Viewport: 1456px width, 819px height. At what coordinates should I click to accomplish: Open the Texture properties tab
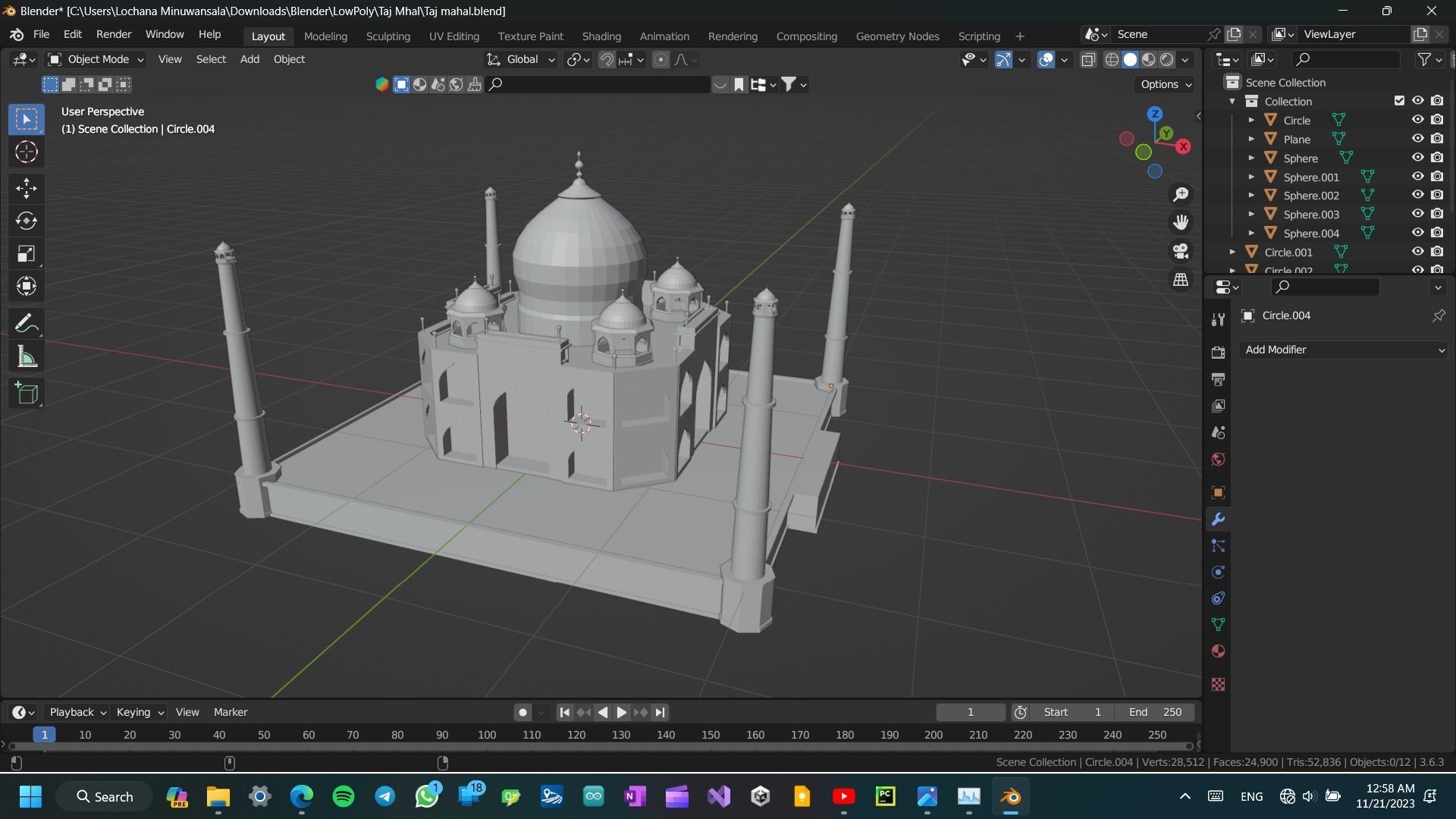click(x=1218, y=685)
